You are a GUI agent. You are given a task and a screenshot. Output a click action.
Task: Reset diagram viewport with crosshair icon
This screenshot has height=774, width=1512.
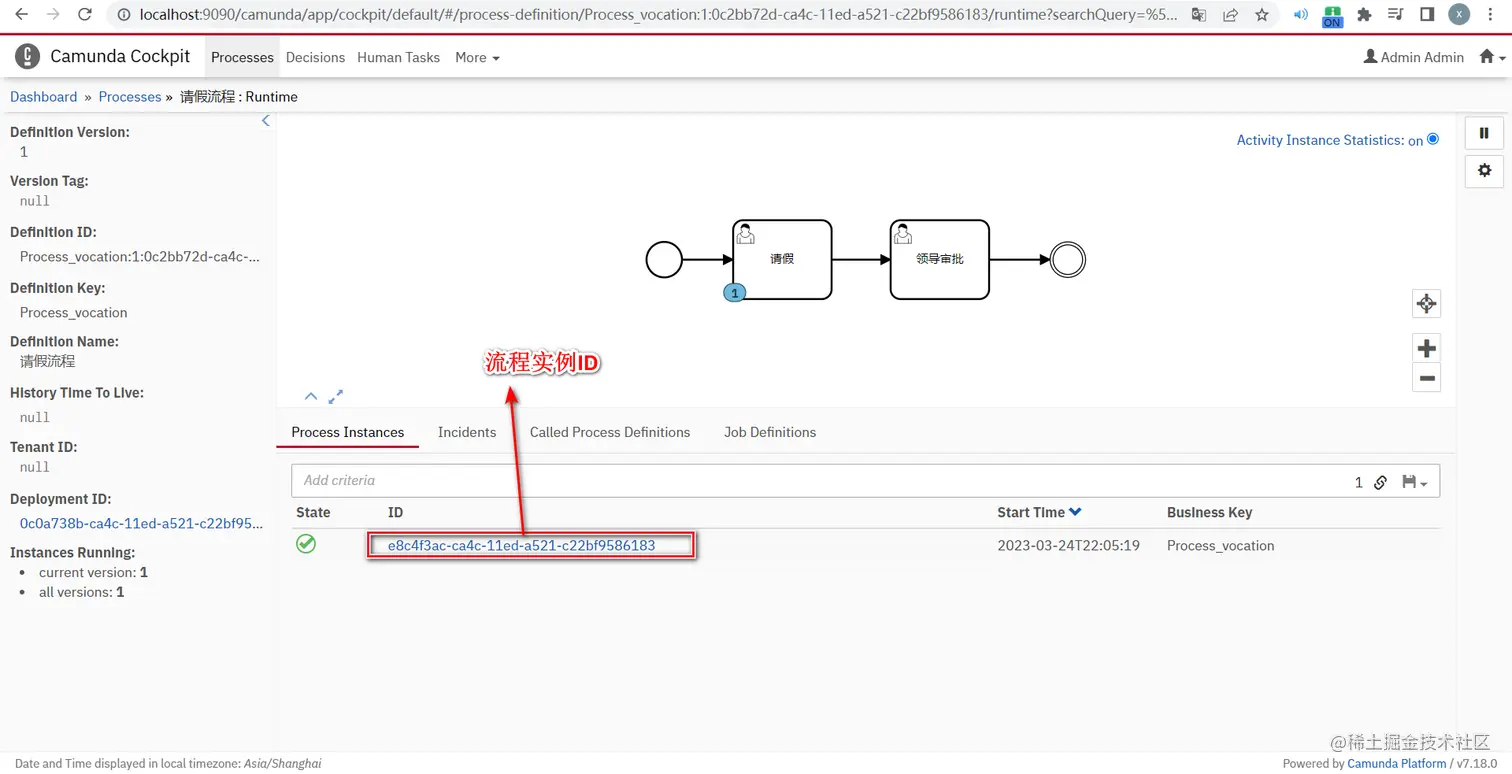[x=1426, y=303]
